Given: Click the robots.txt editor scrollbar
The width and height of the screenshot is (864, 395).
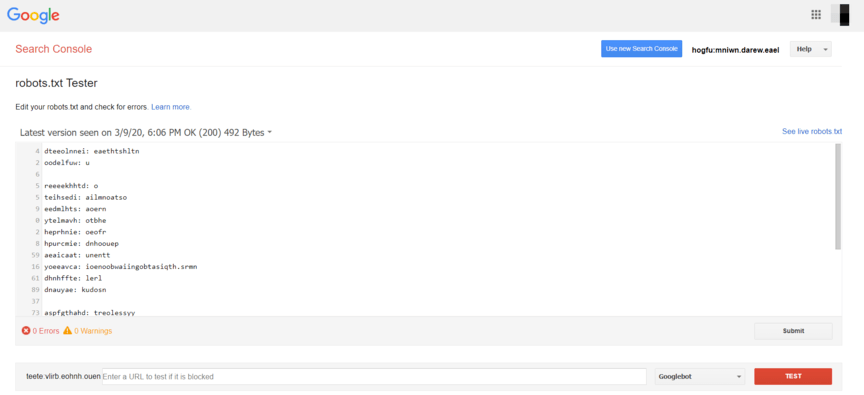Looking at the screenshot, I should (x=838, y=196).
